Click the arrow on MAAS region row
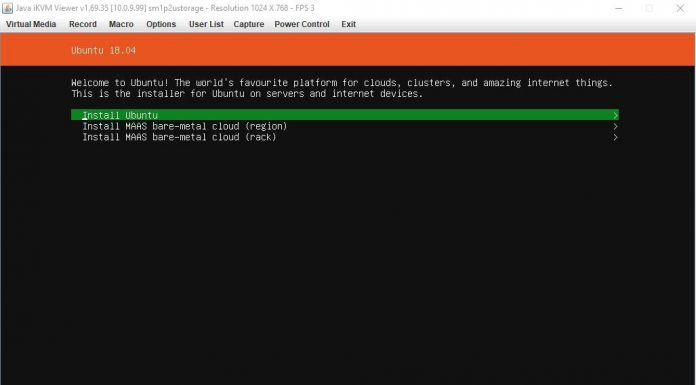 point(615,127)
